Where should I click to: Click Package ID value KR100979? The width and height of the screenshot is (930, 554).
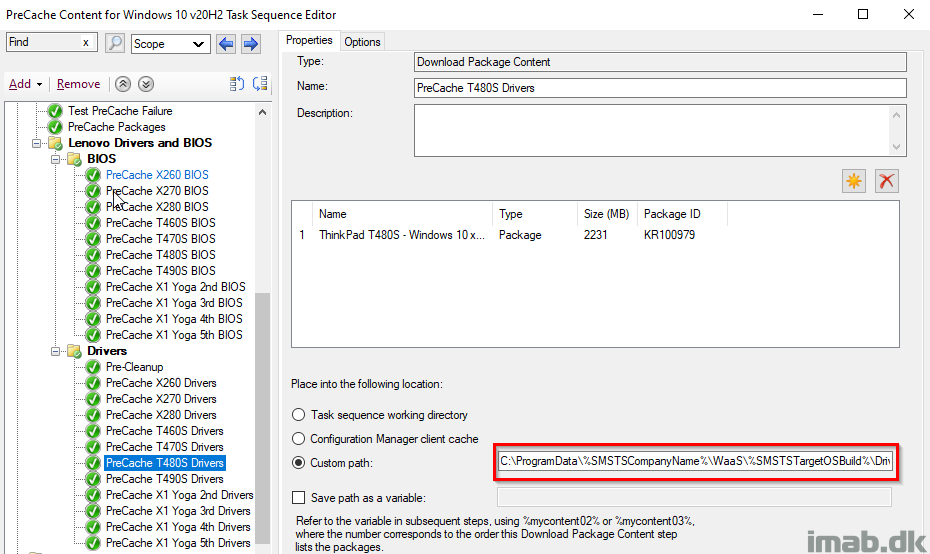pyautogui.click(x=669, y=235)
